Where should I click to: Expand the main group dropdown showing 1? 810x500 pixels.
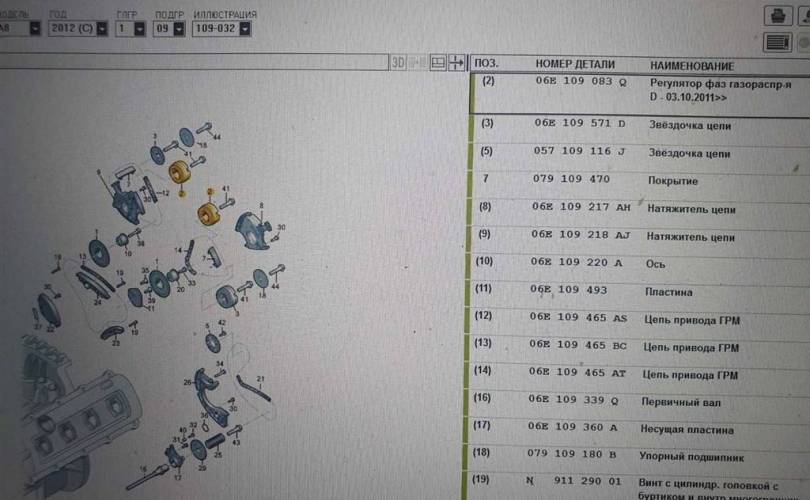click(139, 29)
